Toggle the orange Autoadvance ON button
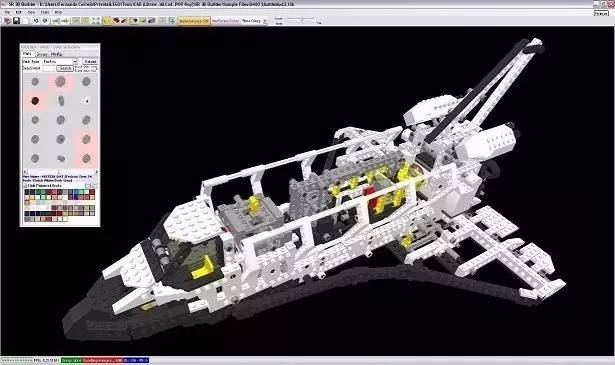The width and height of the screenshot is (615, 365). coord(194,21)
